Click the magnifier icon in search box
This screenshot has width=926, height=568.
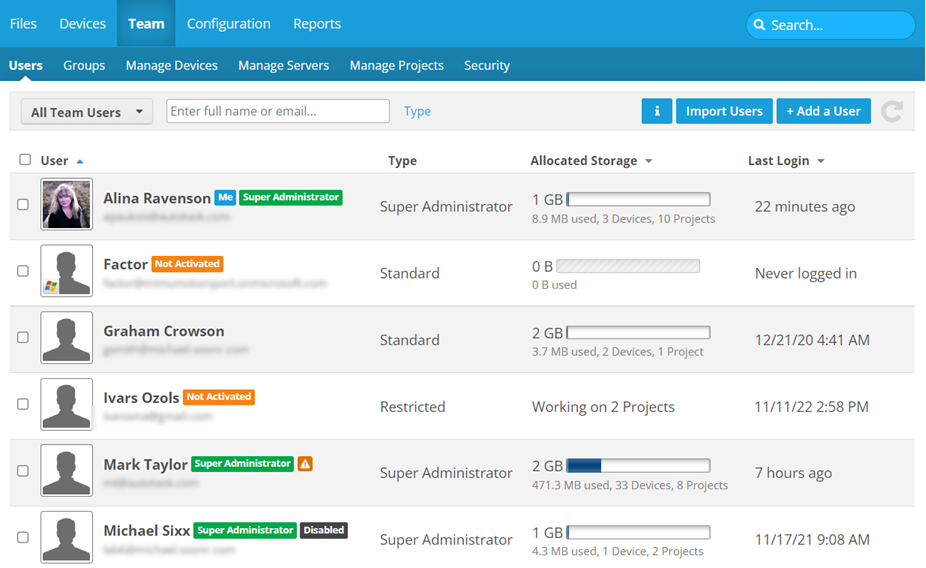point(760,25)
